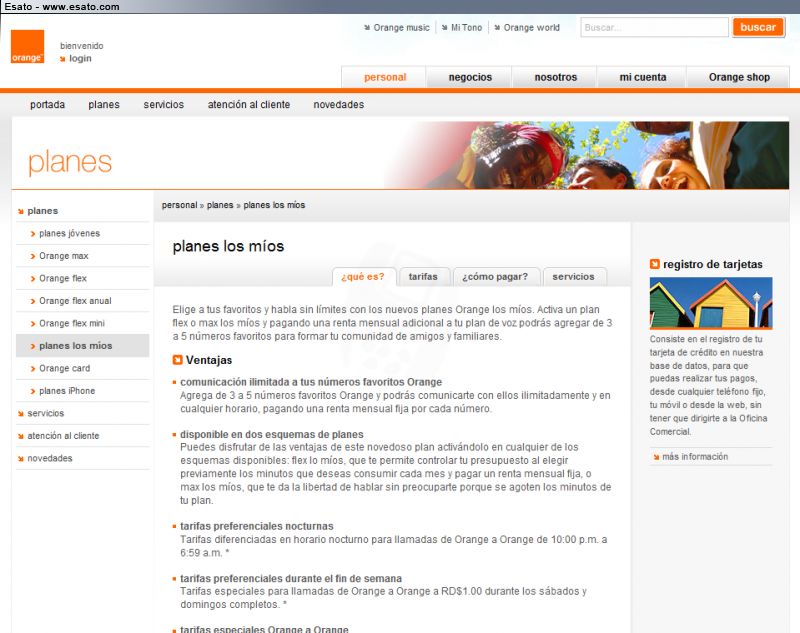Click the arrow icon before Mi Tono

444,28
